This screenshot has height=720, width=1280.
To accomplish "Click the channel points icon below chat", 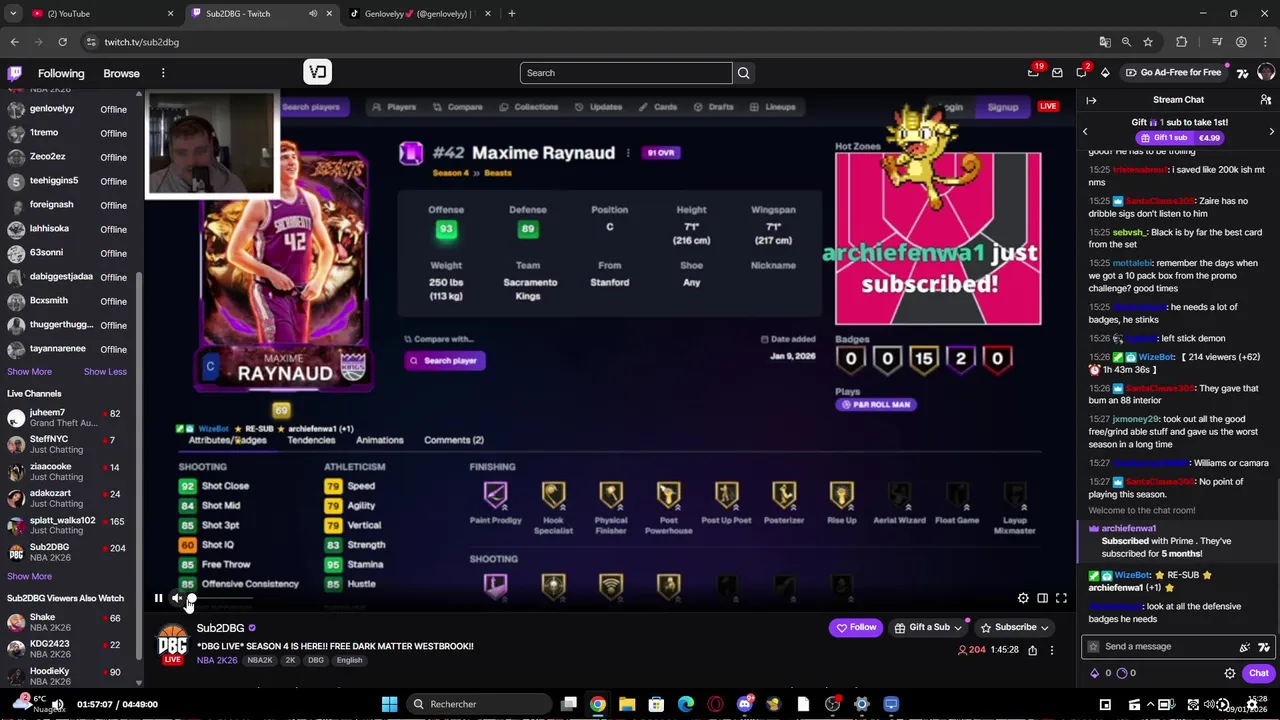I will 1122,673.
